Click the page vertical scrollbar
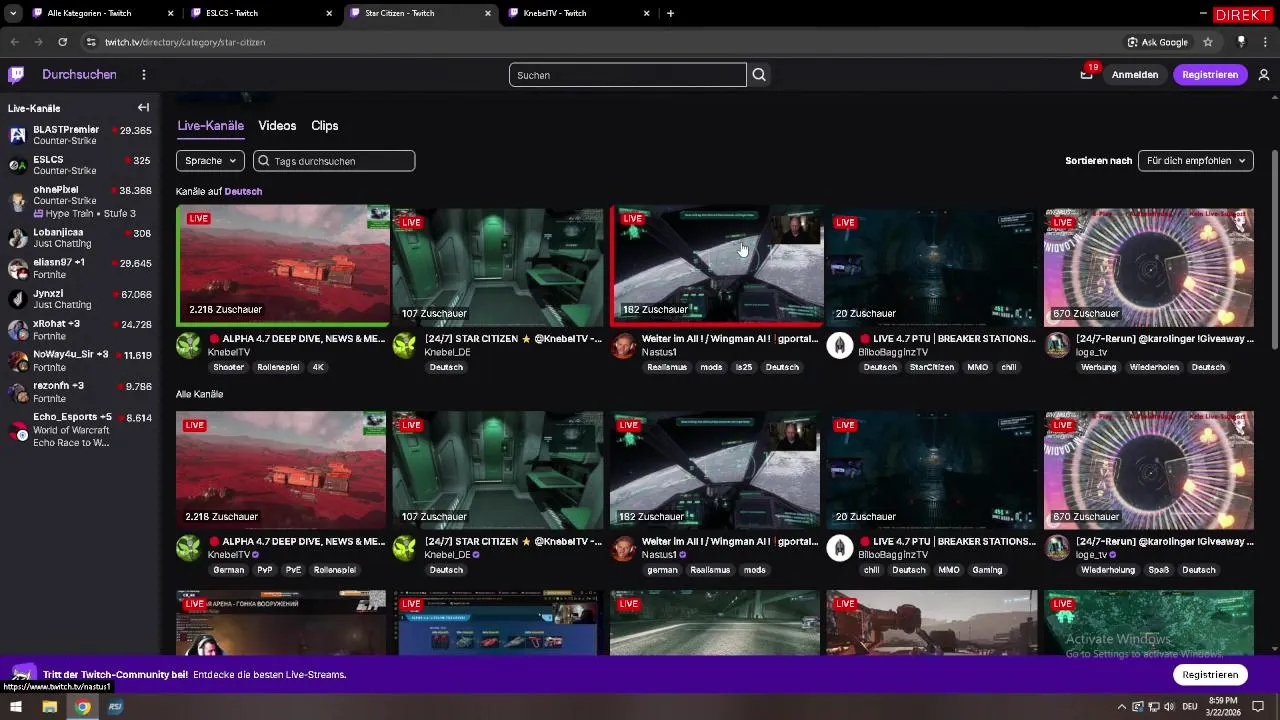 (x=1274, y=250)
